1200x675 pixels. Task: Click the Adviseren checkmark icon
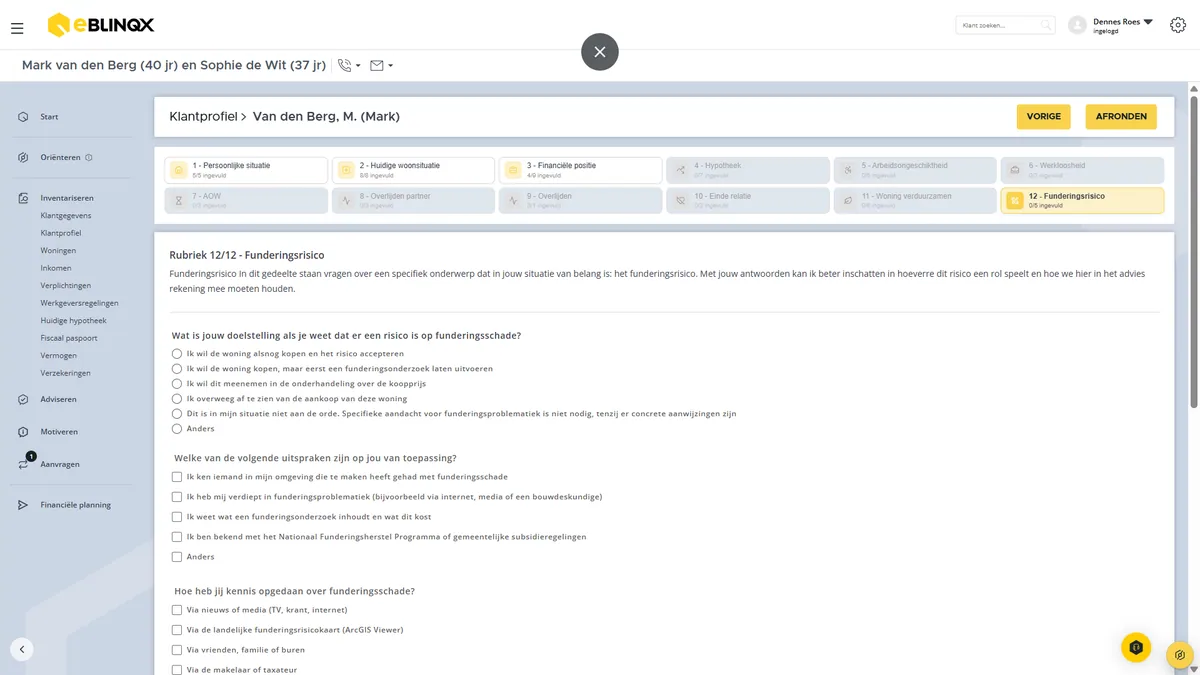coord(23,400)
